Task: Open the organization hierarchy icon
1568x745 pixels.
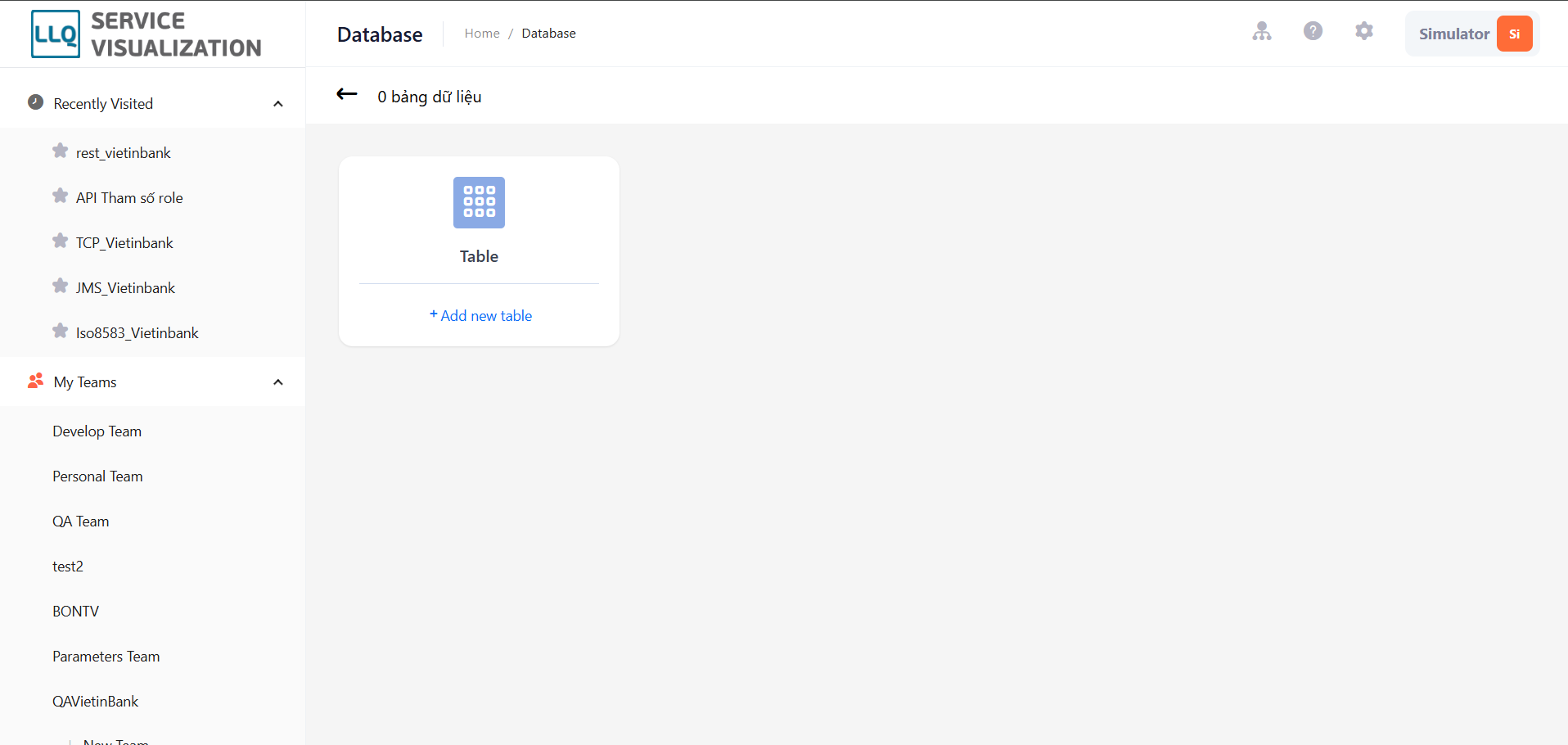Action: 1262,31
